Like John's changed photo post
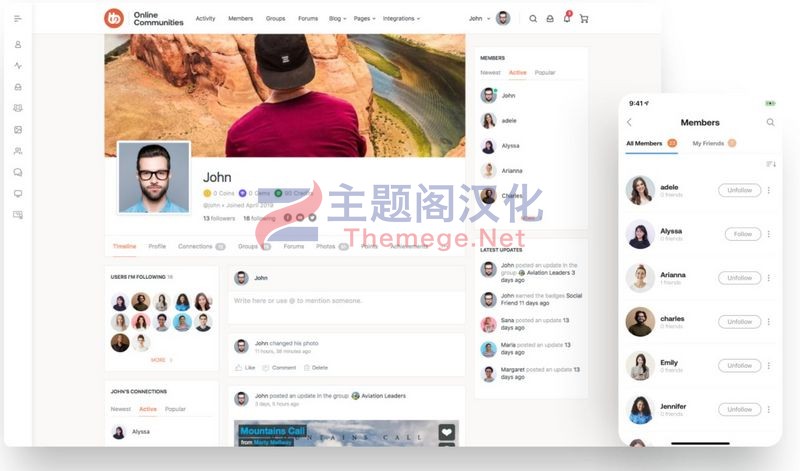Viewport: 800px width, 471px height. [x=245, y=367]
